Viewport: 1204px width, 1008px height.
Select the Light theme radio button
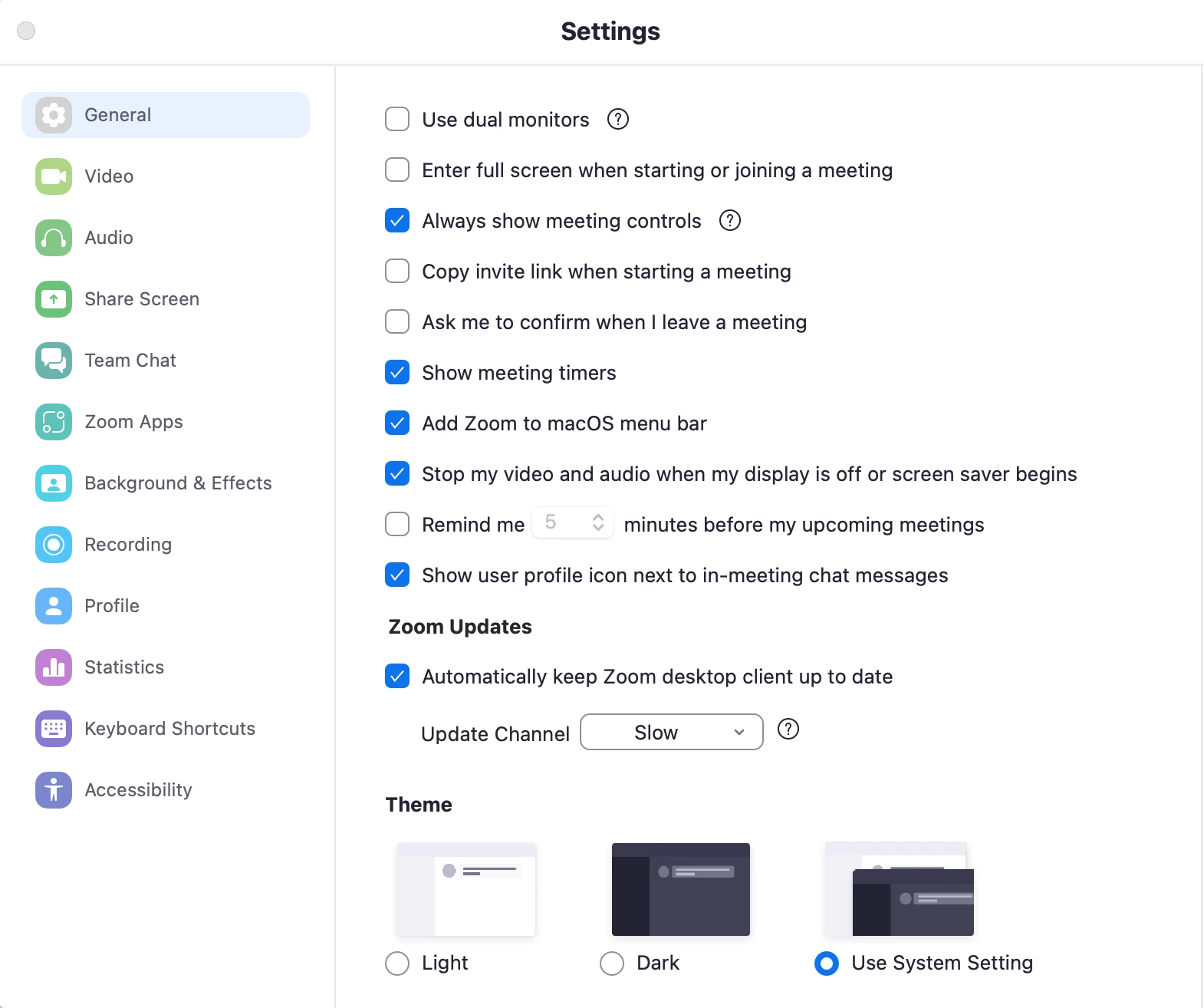(397, 963)
